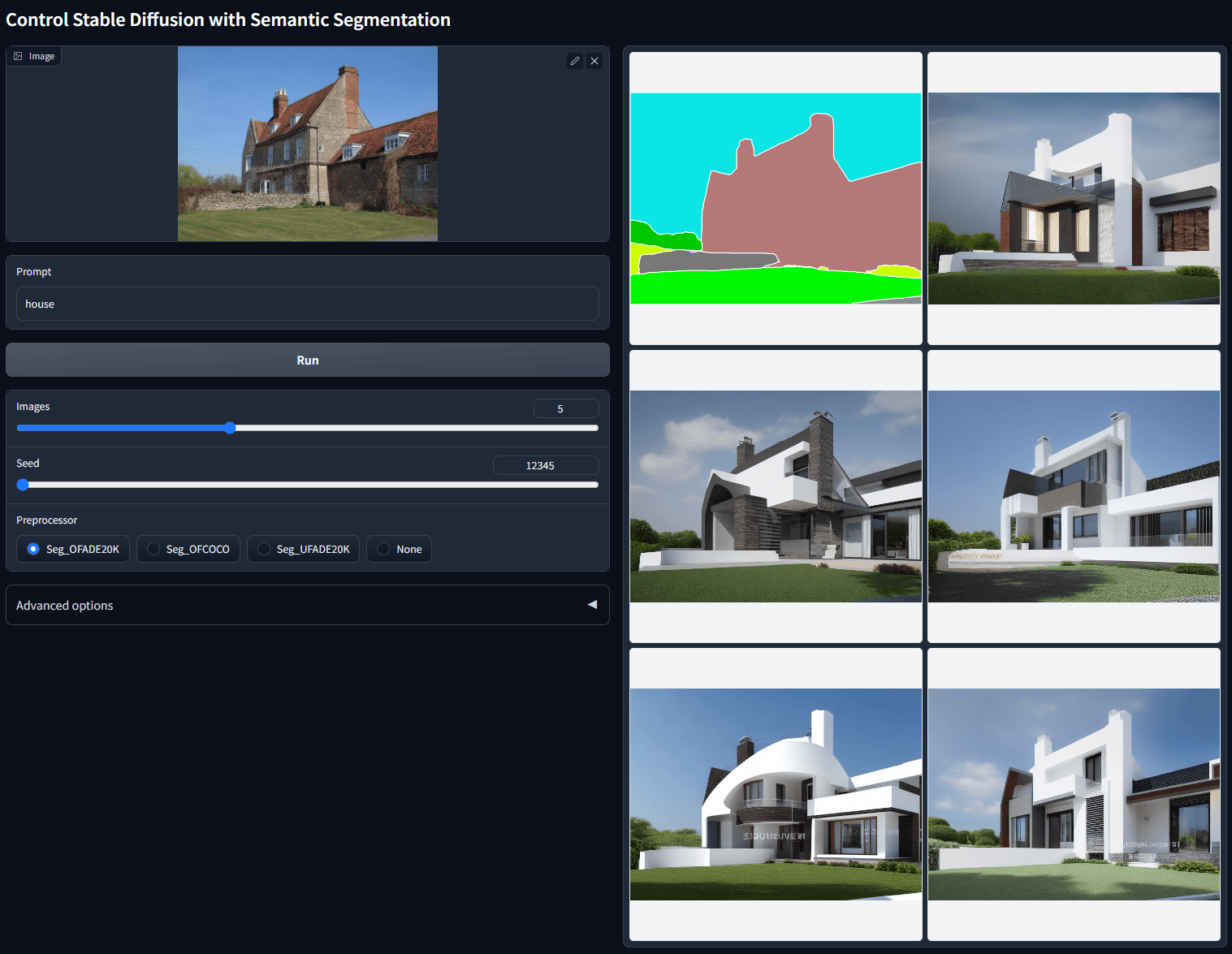
Task: Click the Images slider handle
Action: point(230,428)
